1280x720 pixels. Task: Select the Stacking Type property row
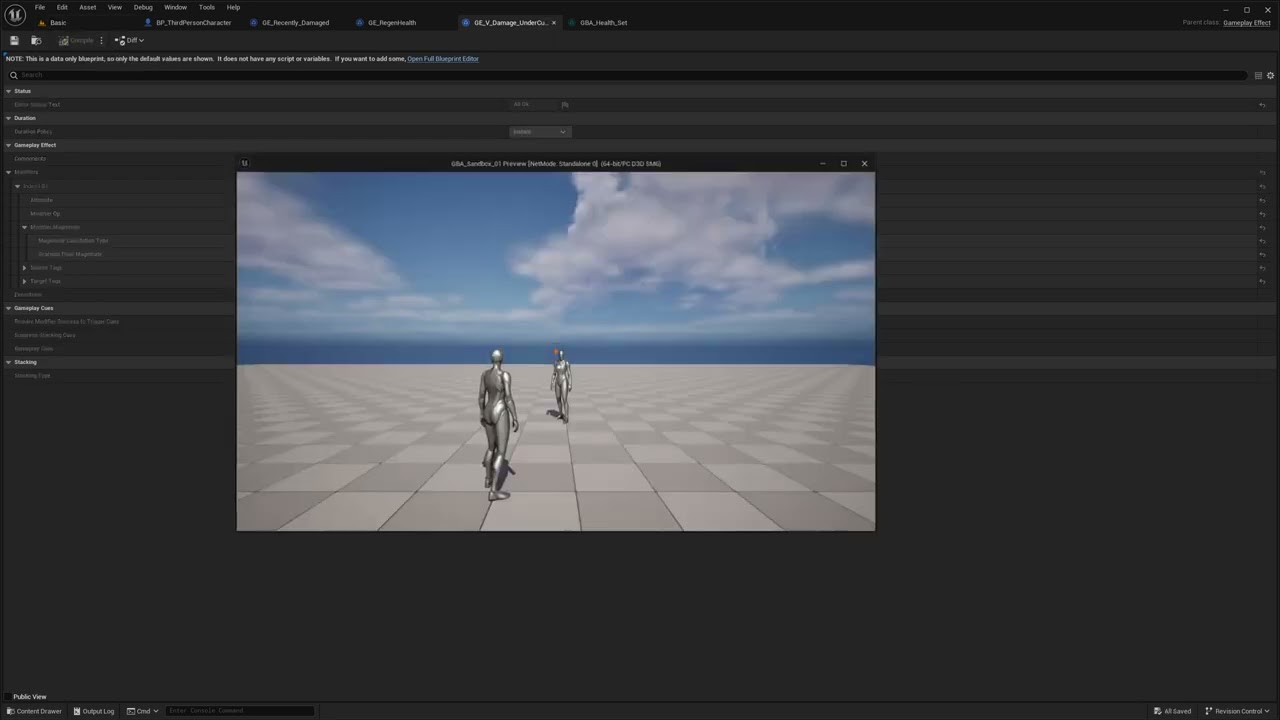coord(640,375)
